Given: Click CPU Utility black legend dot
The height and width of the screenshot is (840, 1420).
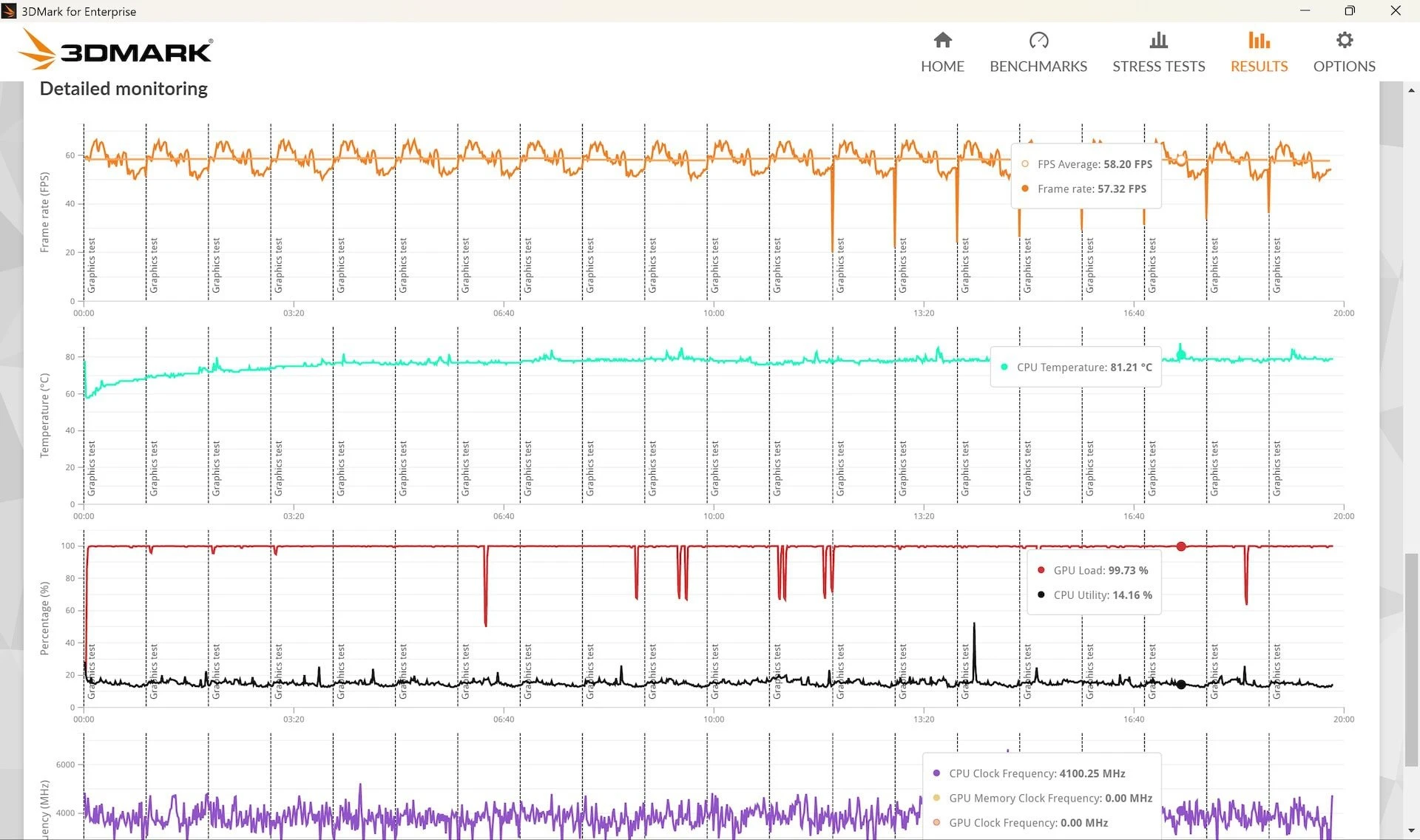Looking at the screenshot, I should pyautogui.click(x=1041, y=595).
